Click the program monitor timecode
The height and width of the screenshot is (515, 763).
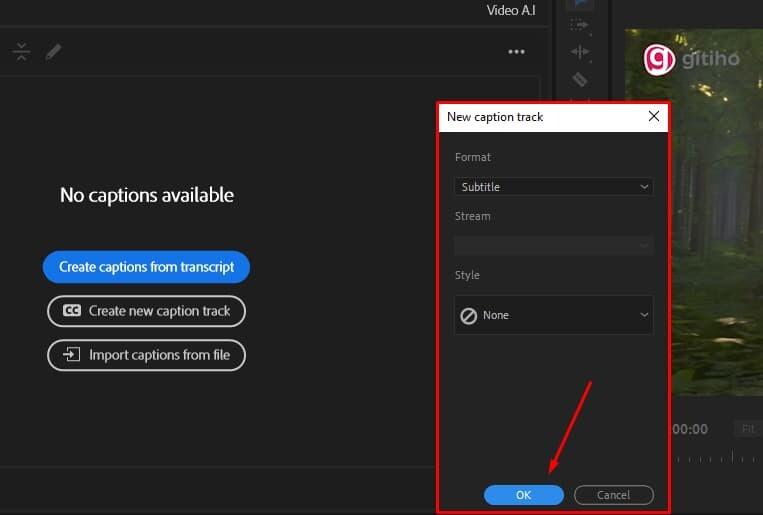(x=690, y=429)
